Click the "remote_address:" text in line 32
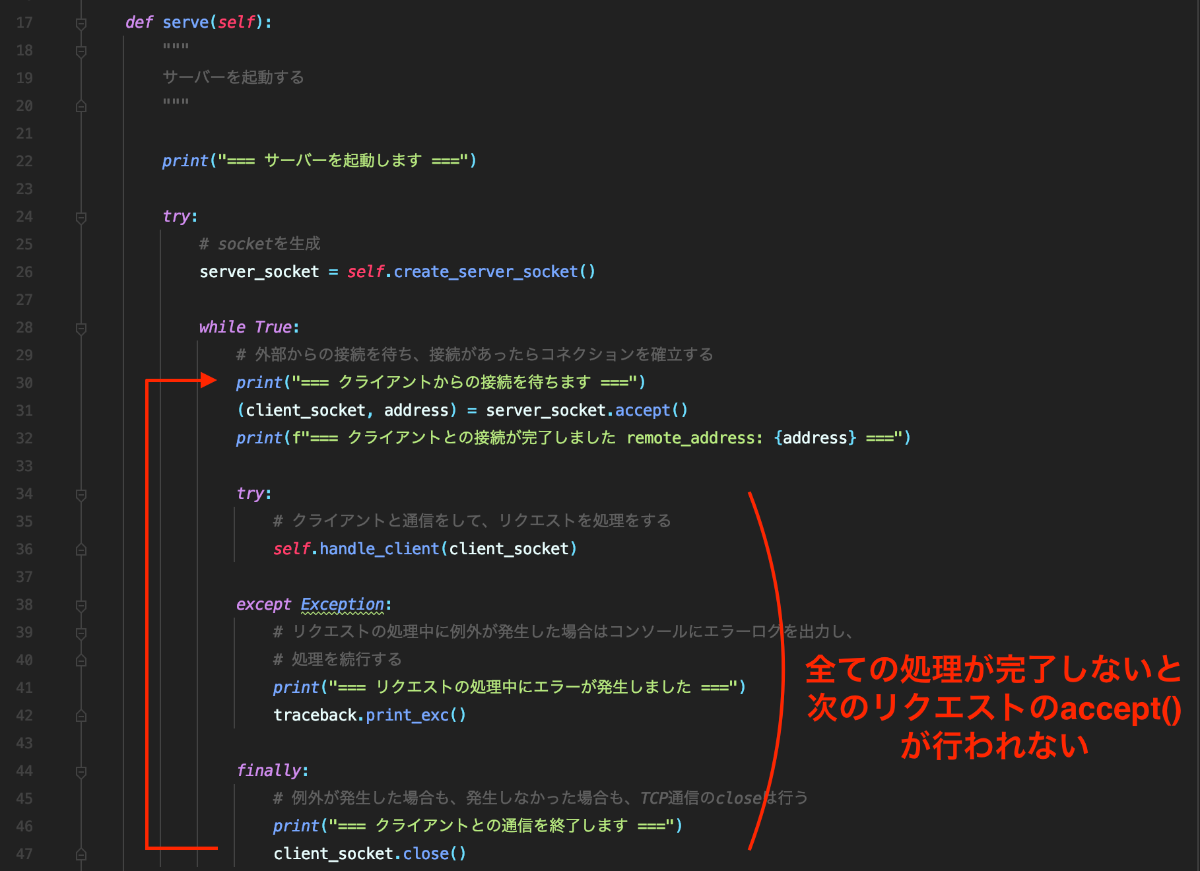 click(695, 438)
